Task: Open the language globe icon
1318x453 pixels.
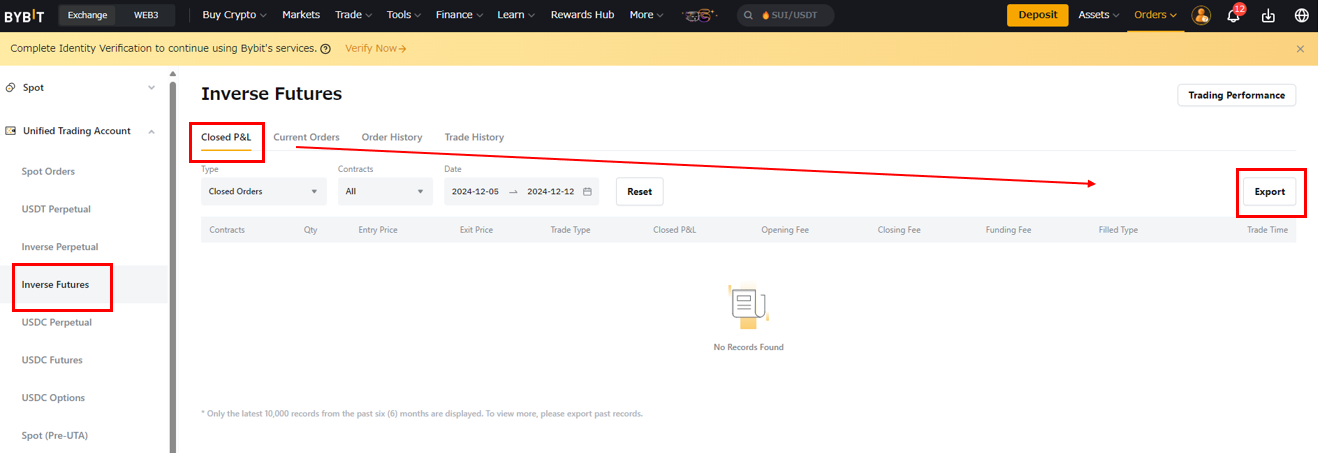Action: tap(1301, 15)
